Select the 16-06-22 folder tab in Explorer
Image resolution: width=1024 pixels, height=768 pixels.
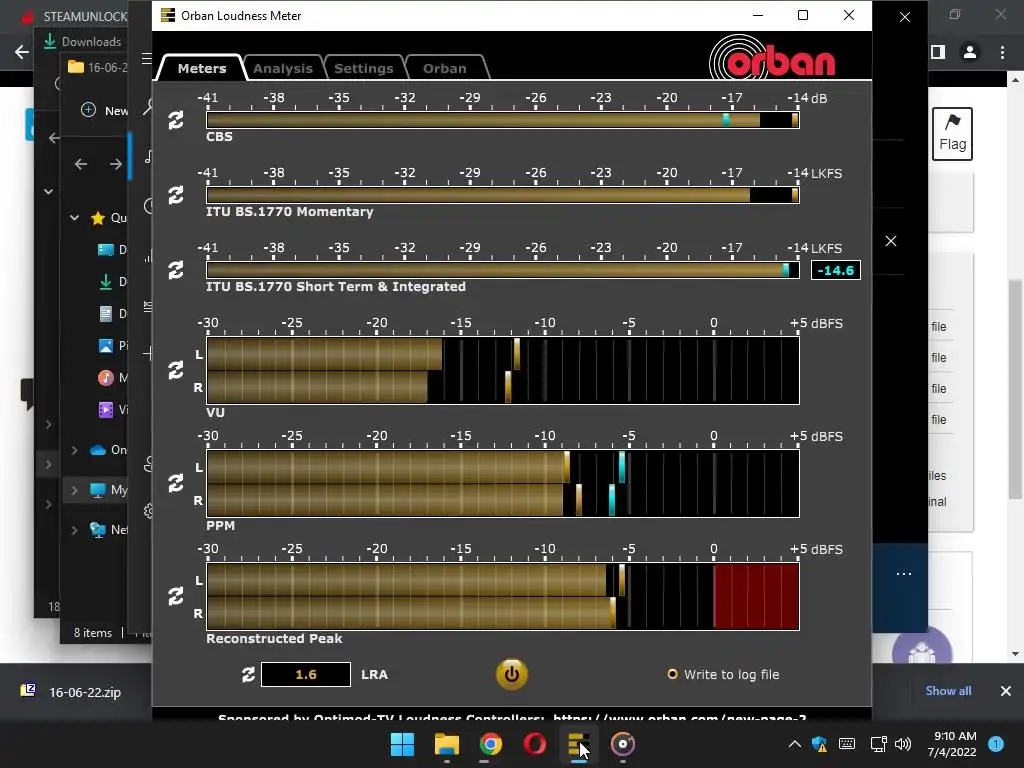98,67
